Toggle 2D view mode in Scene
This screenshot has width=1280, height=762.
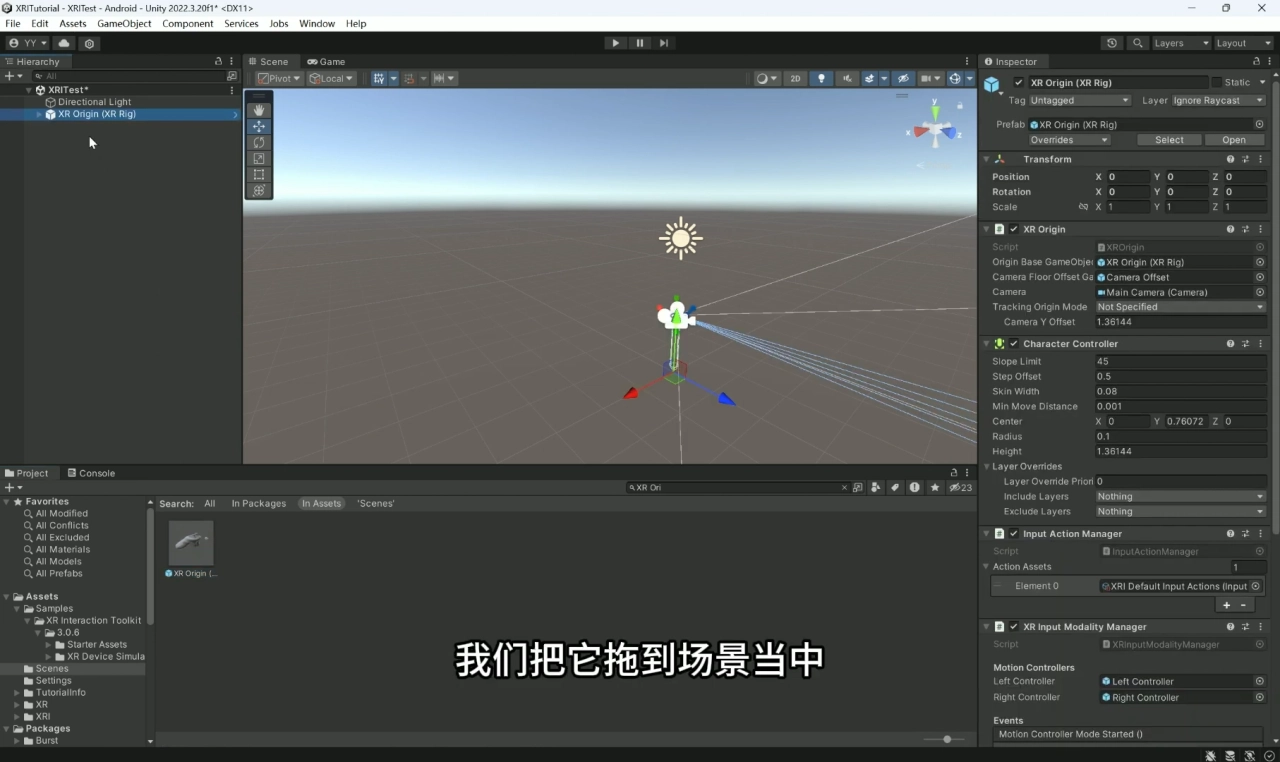point(795,78)
